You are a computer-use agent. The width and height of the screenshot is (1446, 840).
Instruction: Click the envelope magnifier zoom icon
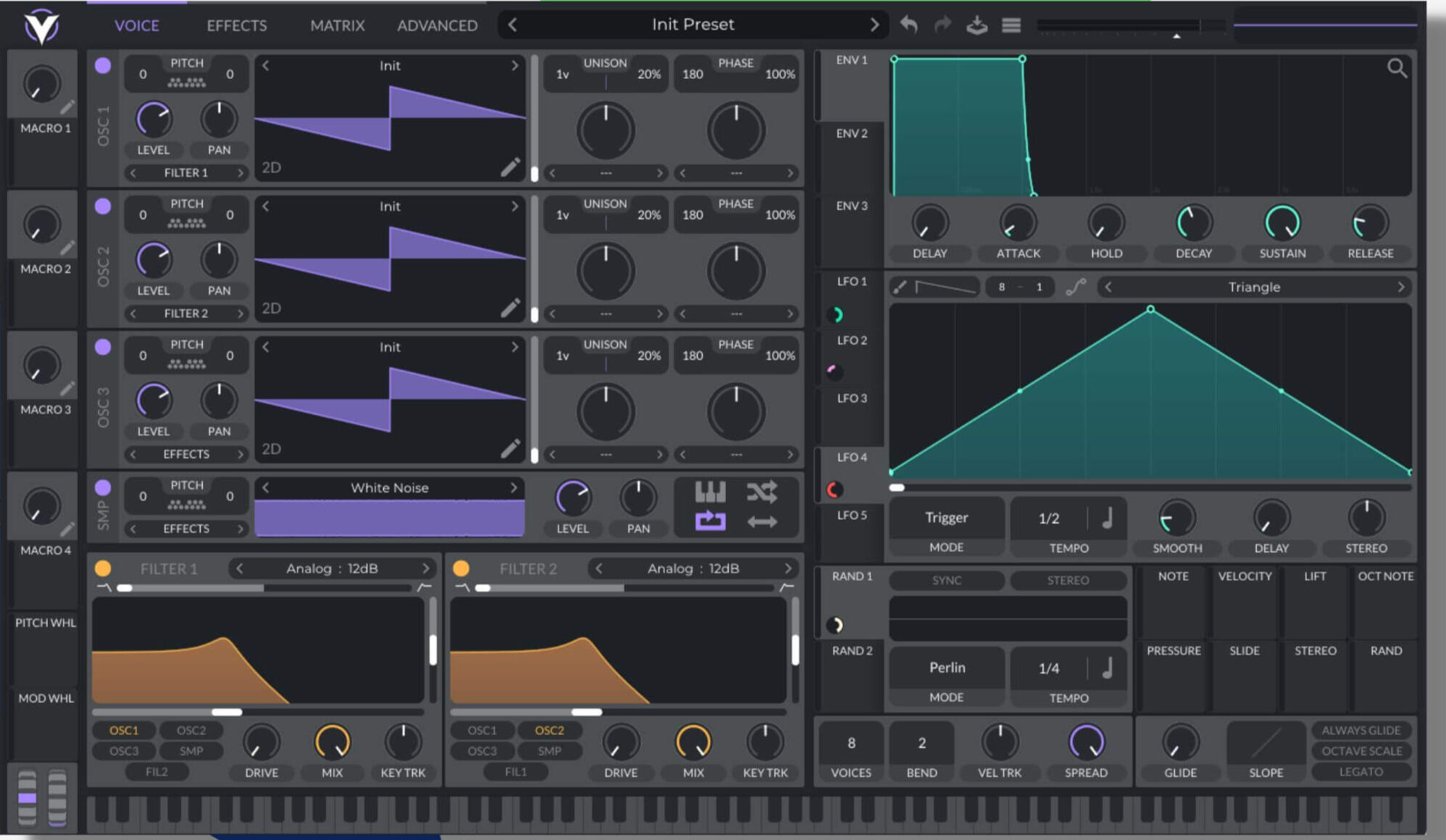(x=1397, y=69)
